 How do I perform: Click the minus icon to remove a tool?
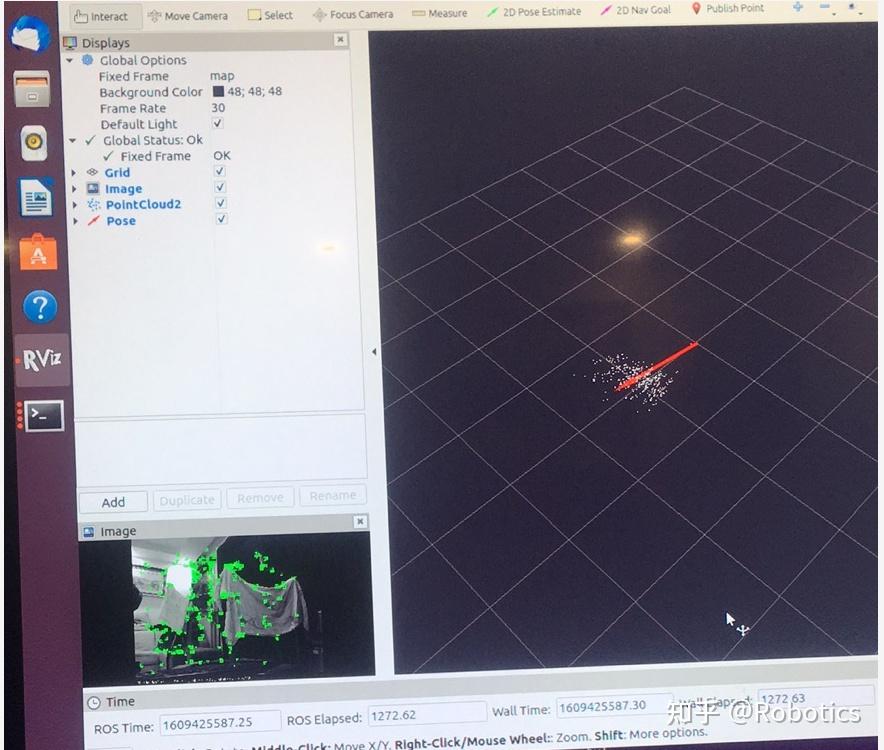click(x=825, y=7)
